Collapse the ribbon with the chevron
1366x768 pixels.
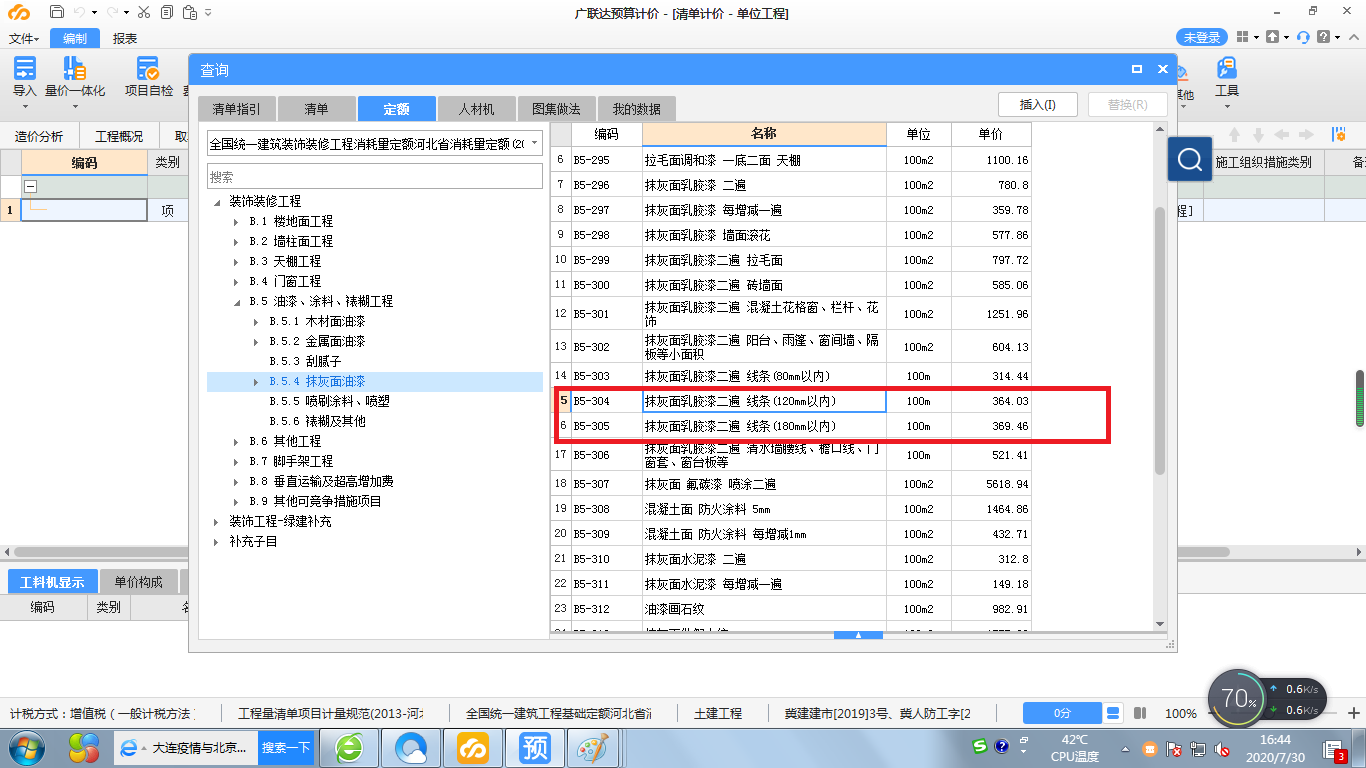(1353, 37)
